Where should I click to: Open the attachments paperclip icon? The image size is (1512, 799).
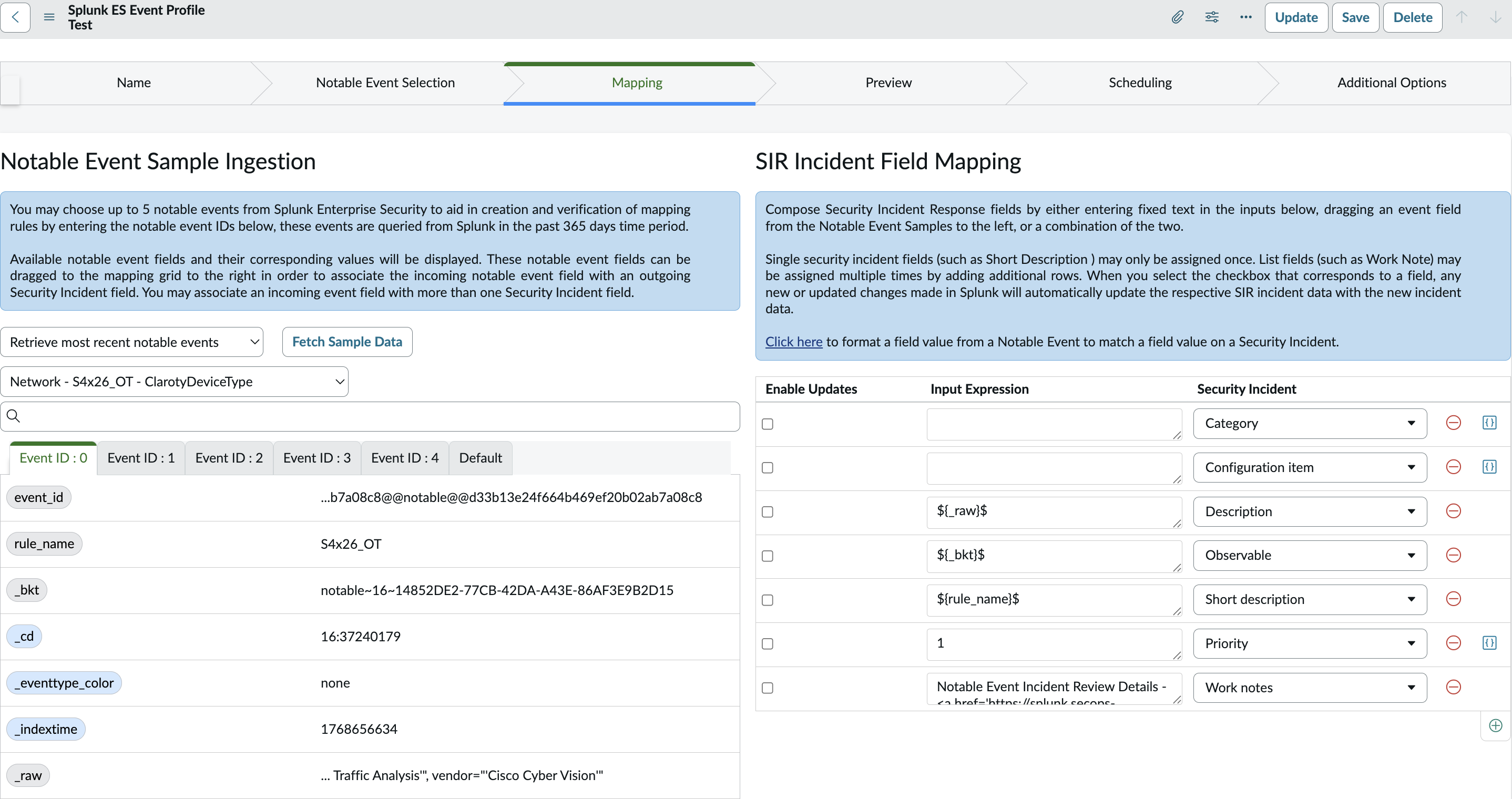pyautogui.click(x=1178, y=17)
